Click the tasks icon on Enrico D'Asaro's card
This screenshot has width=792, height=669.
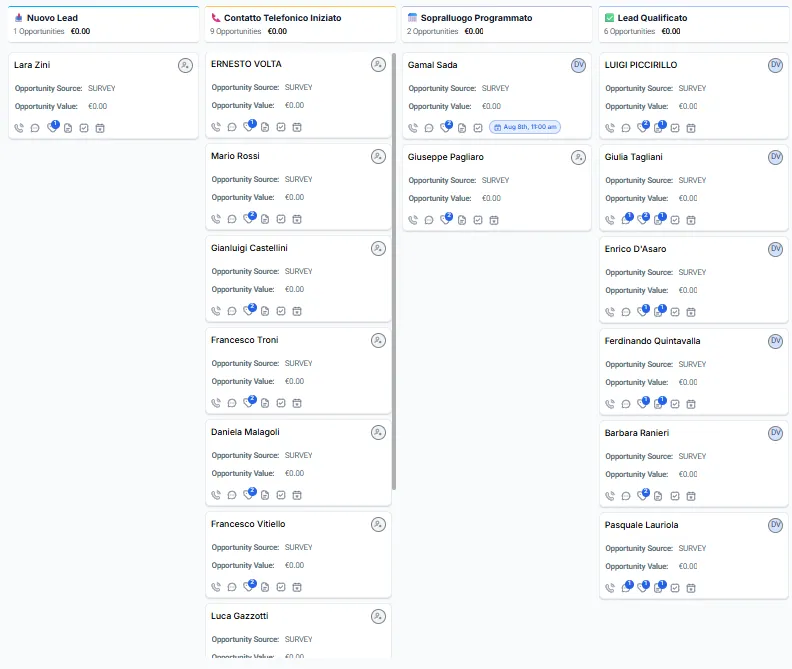tap(675, 312)
